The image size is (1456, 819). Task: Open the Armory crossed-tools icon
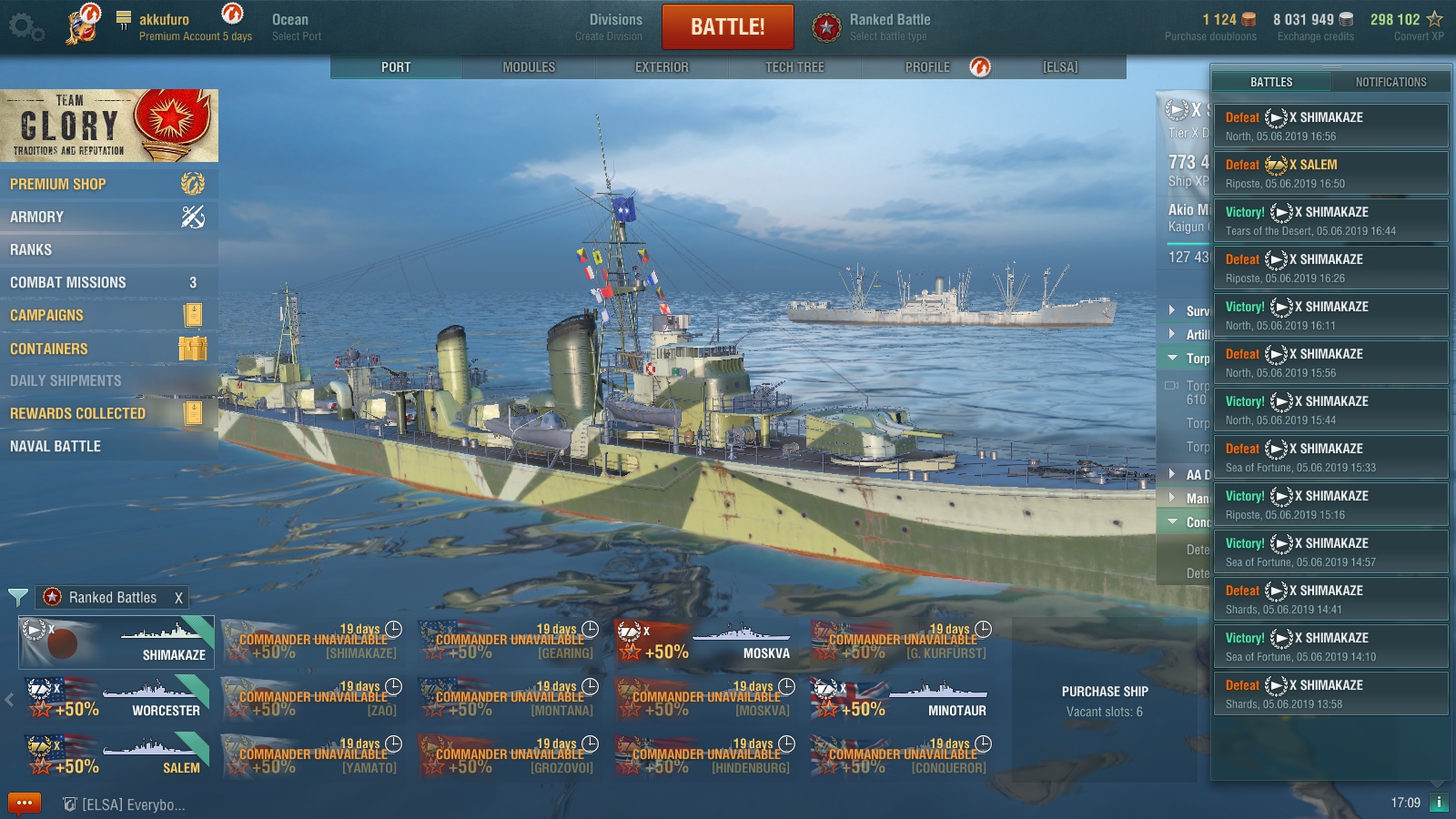tap(193, 217)
